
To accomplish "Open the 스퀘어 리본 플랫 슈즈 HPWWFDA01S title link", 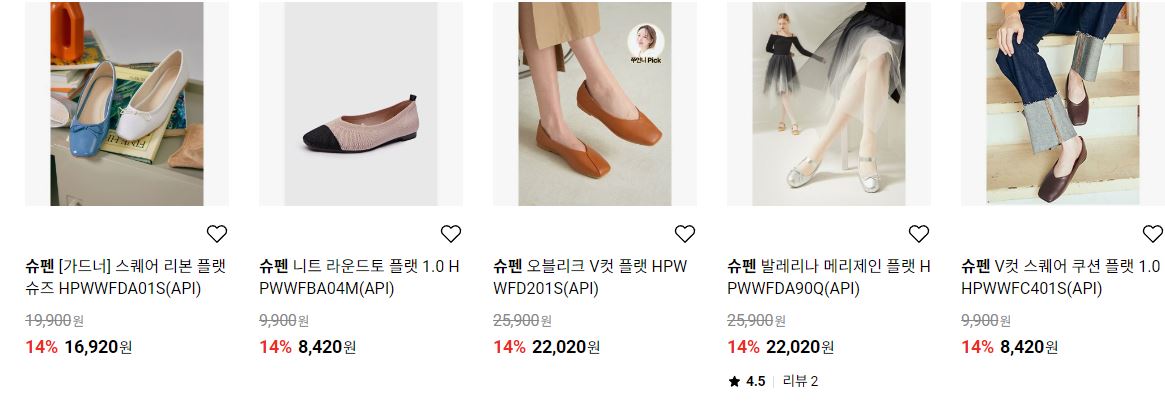I will pyautogui.click(x=126, y=277).
